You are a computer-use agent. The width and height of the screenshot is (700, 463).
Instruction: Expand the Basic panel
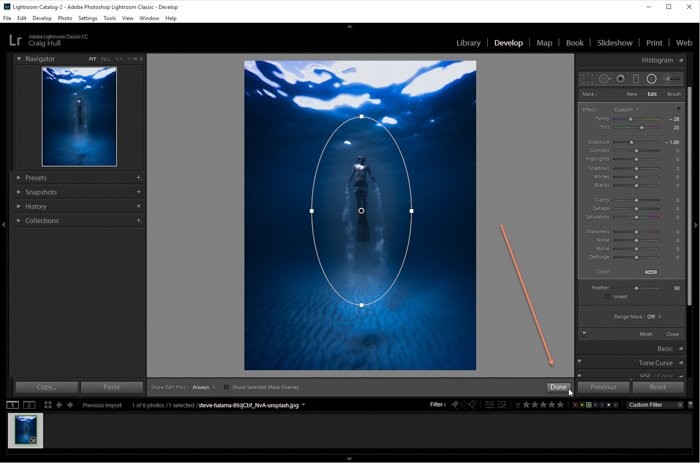(x=681, y=349)
